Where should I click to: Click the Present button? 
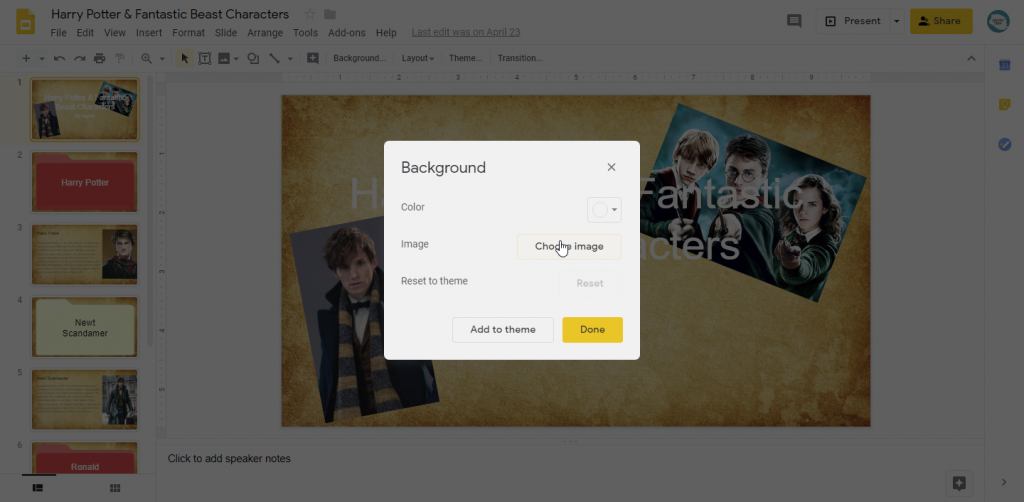(852, 21)
